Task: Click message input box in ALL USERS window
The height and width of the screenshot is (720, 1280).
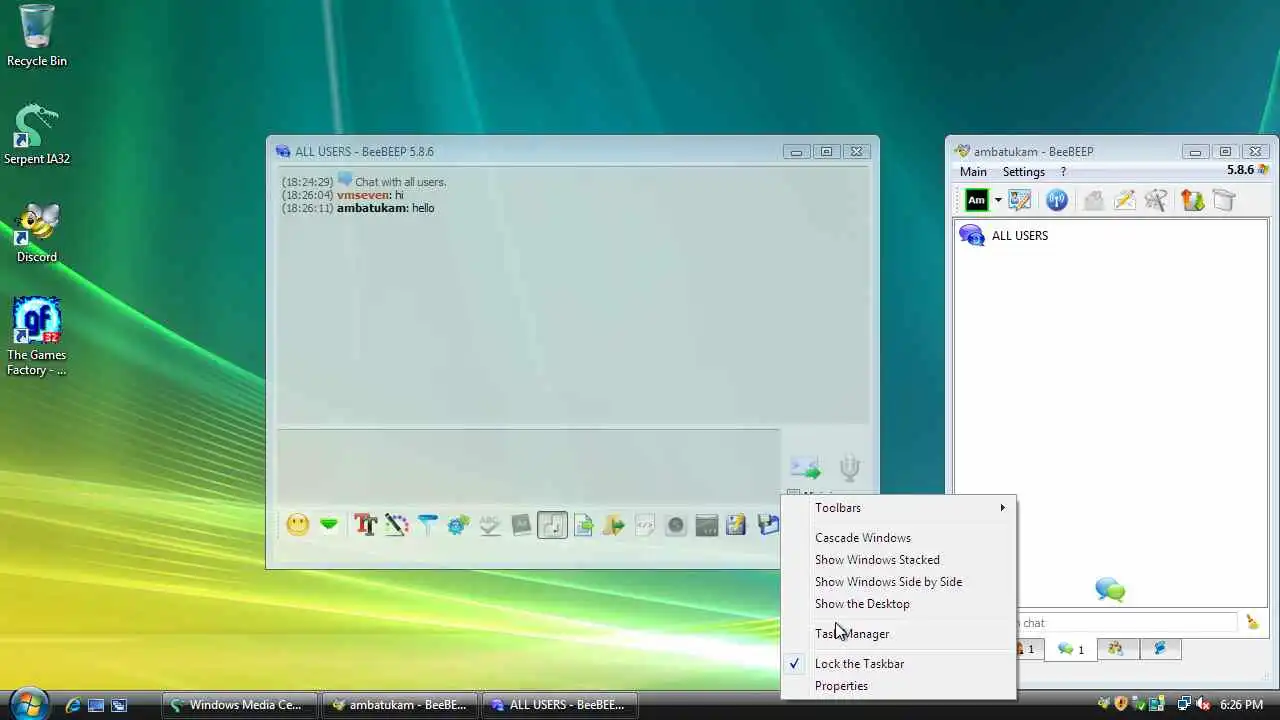Action: [528, 465]
